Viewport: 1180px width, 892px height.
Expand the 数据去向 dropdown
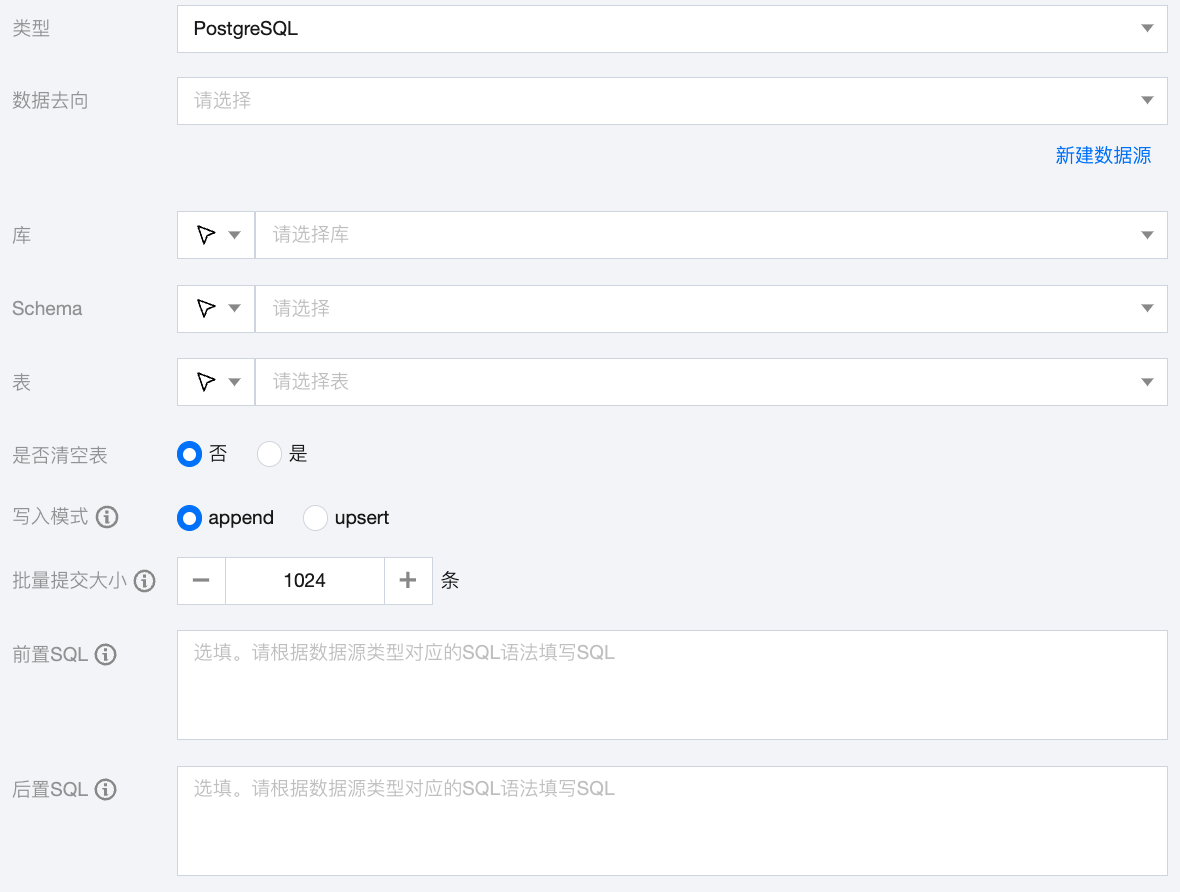coord(671,100)
